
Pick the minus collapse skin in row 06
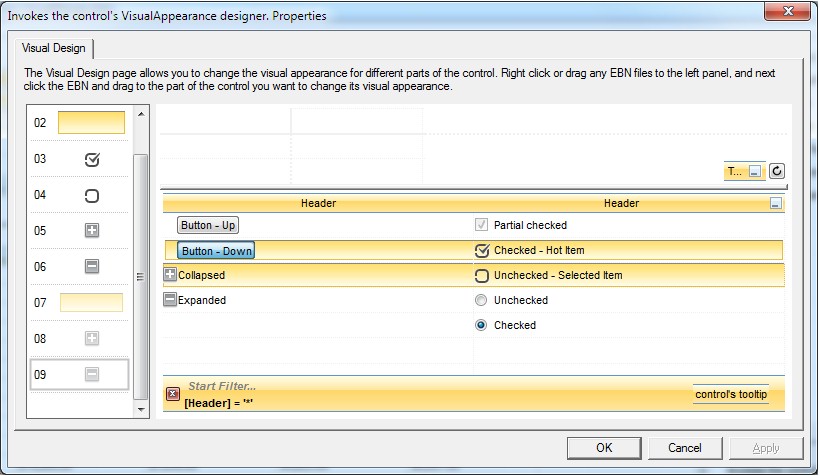pos(92,267)
